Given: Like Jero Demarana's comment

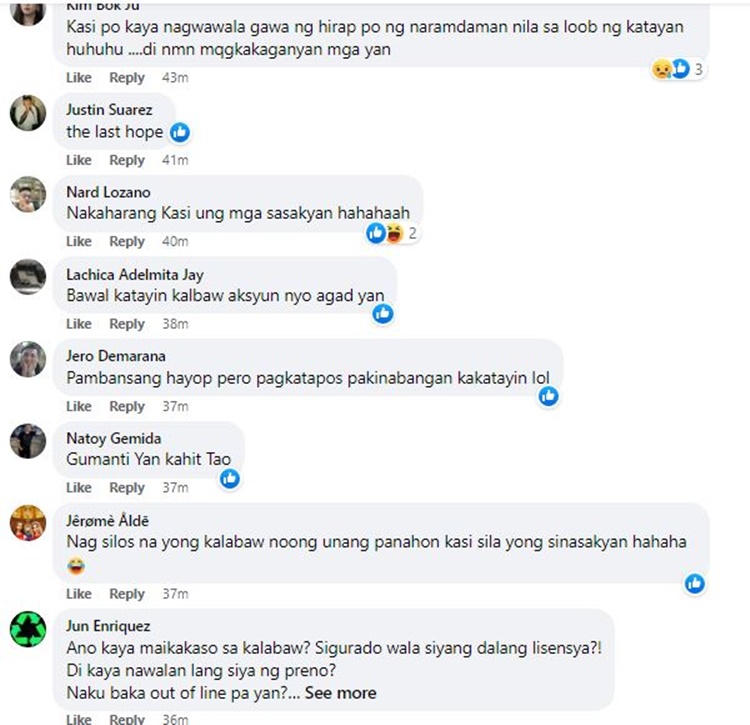Looking at the screenshot, I should [78, 406].
